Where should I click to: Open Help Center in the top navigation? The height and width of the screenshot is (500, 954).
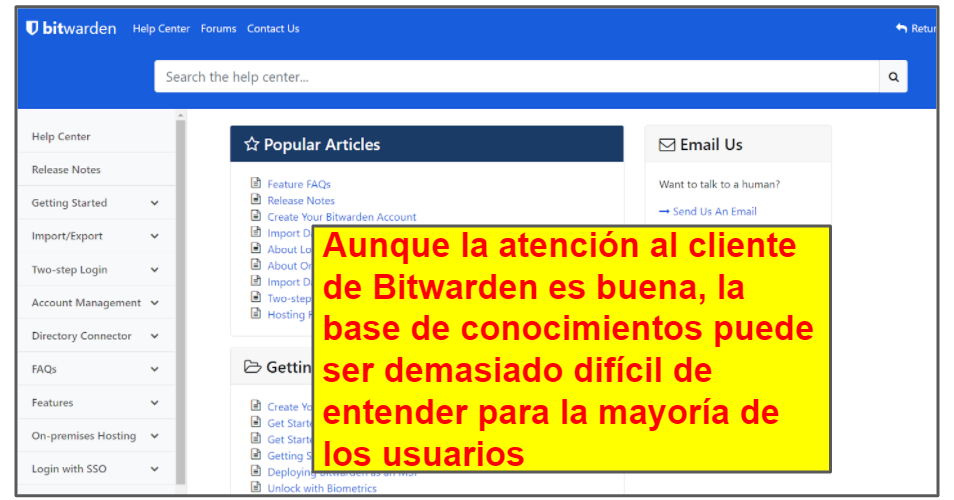[161, 29]
